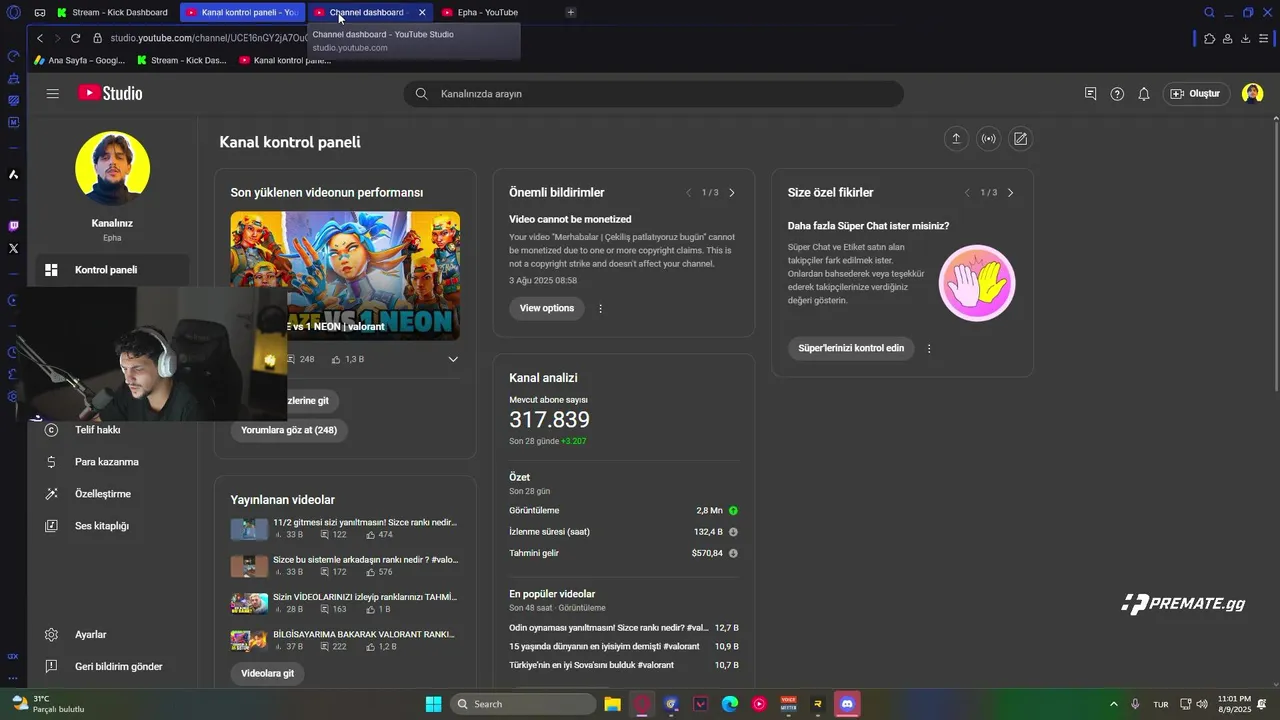
Task: Go to next Size özel fikirler page
Action: (x=1010, y=192)
